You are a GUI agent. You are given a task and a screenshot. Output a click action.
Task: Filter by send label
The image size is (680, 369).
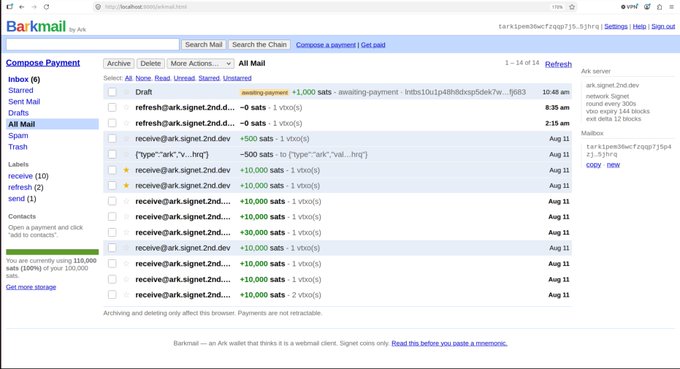16,199
